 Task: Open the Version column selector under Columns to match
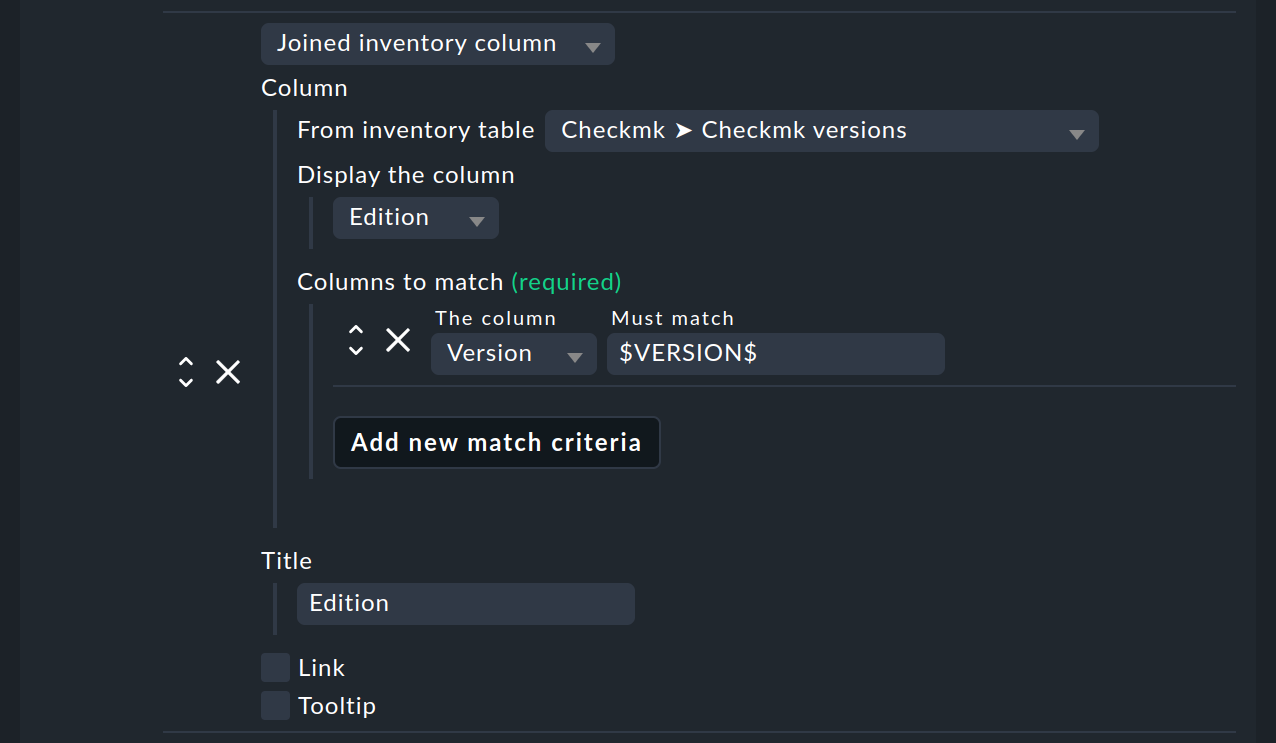(x=513, y=353)
